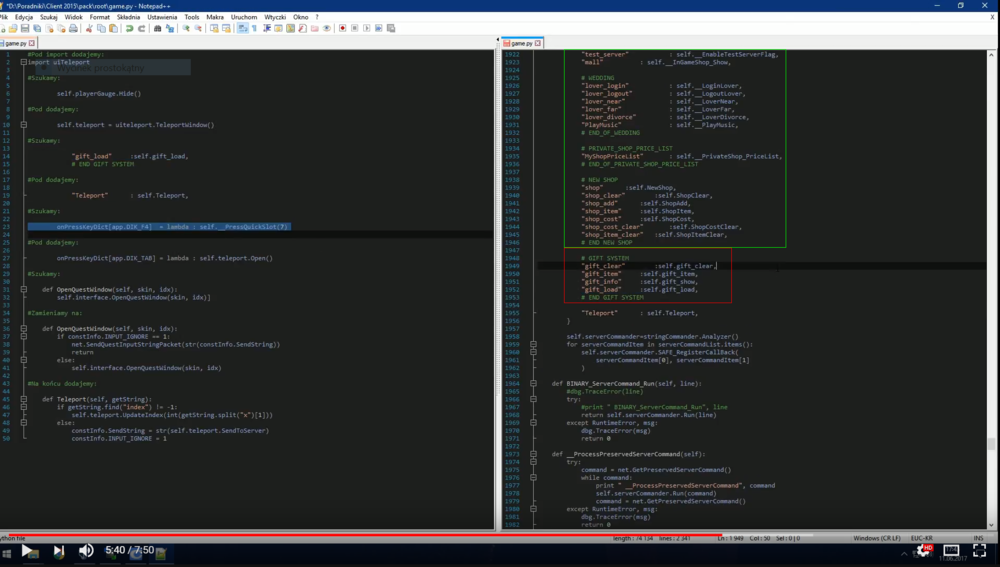Collapse the fold at line 1964 BINARY_ServerCommand_Run
Screen dimensions: 1000x567
pyautogui.click(x=533, y=383)
